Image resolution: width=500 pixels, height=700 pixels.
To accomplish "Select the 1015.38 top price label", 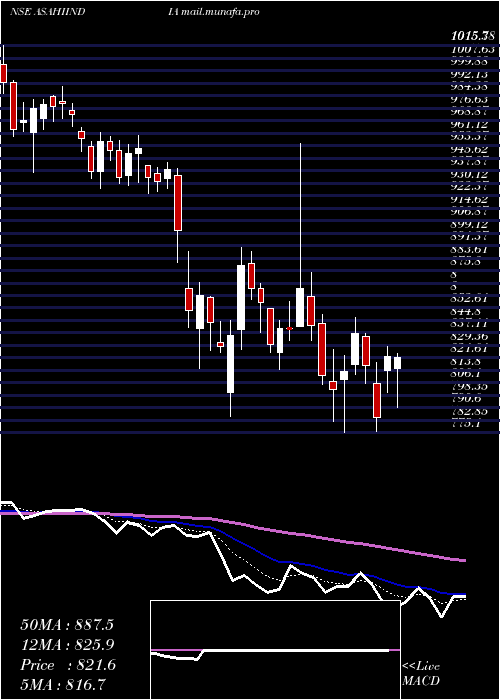I will click(475, 37).
